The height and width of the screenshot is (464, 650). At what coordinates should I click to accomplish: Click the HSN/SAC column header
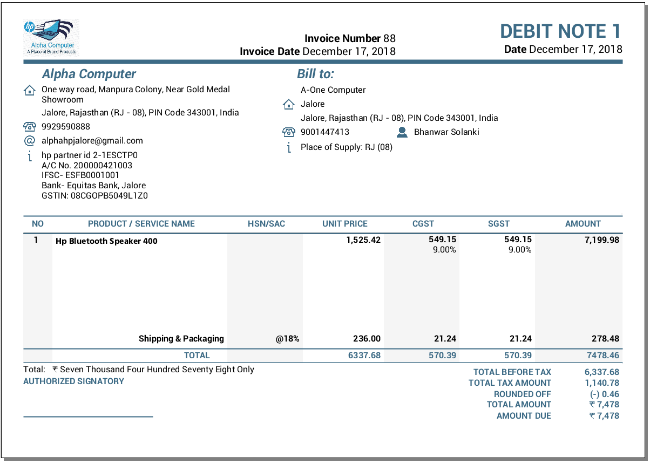(x=267, y=224)
